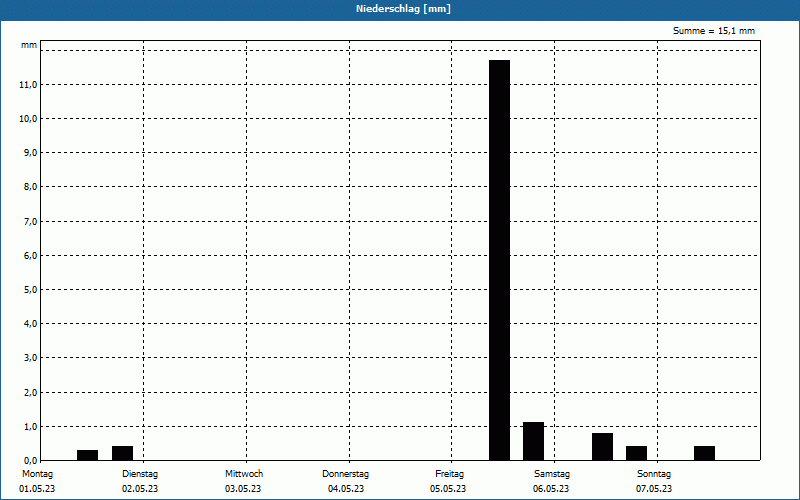Click the second Montag bar near Dienstag
800x500 pixels.
click(122, 453)
